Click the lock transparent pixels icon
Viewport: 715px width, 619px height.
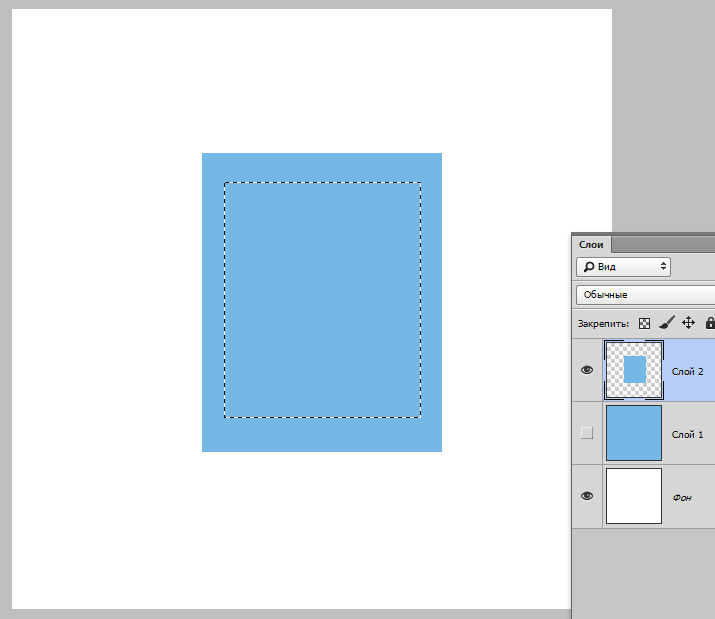pyautogui.click(x=644, y=323)
